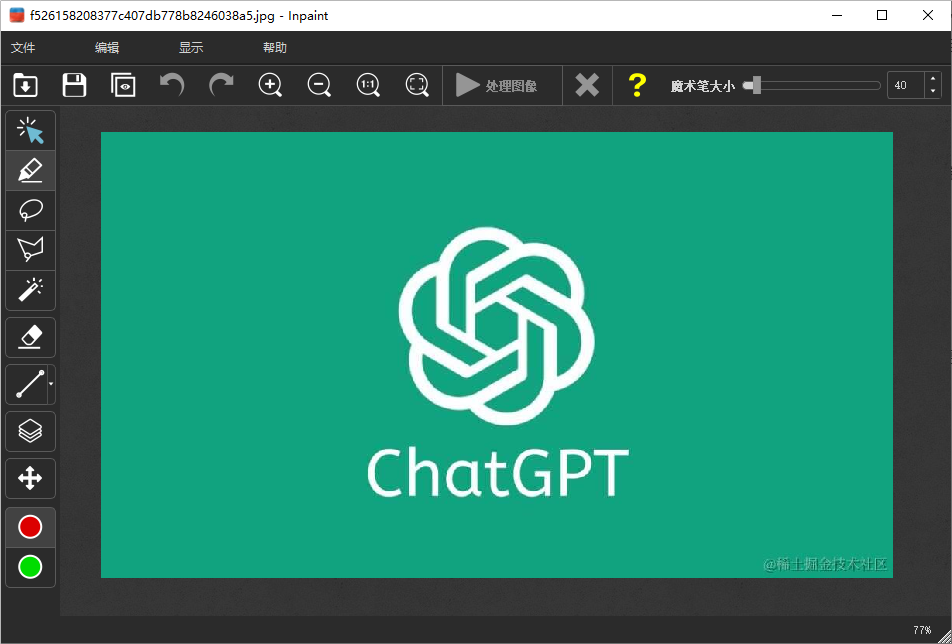Enable the Move tool
This screenshot has height=644, width=952.
click(31, 479)
